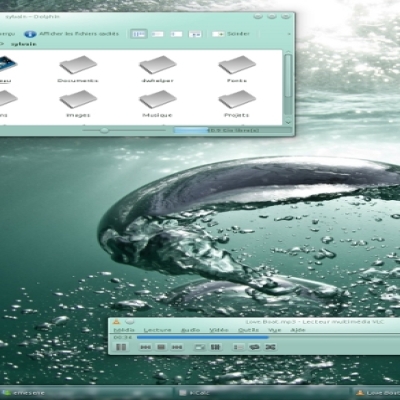Open the Média menu in VLC
This screenshot has height=400, width=400.
point(124,330)
